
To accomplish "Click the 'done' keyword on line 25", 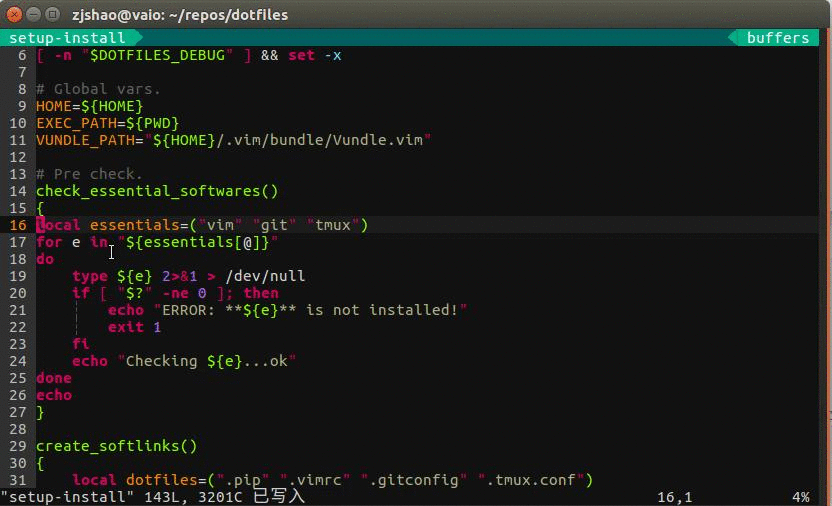I will point(54,378).
